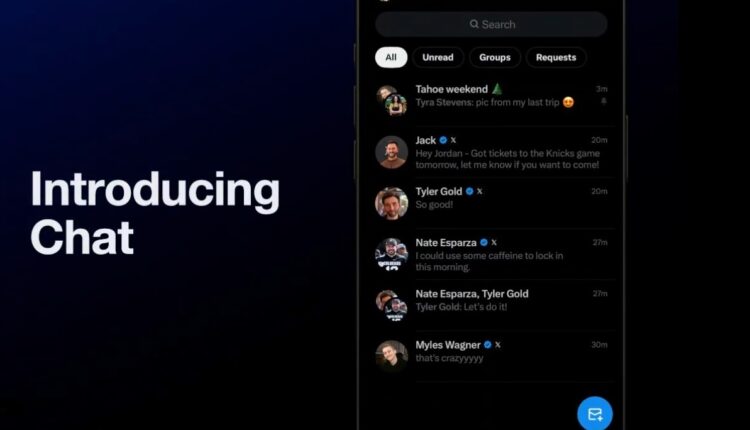This screenshot has height=430, width=750.
Task: Open the Nate Esparza, Tyler Gold group chat
Action: click(x=493, y=305)
